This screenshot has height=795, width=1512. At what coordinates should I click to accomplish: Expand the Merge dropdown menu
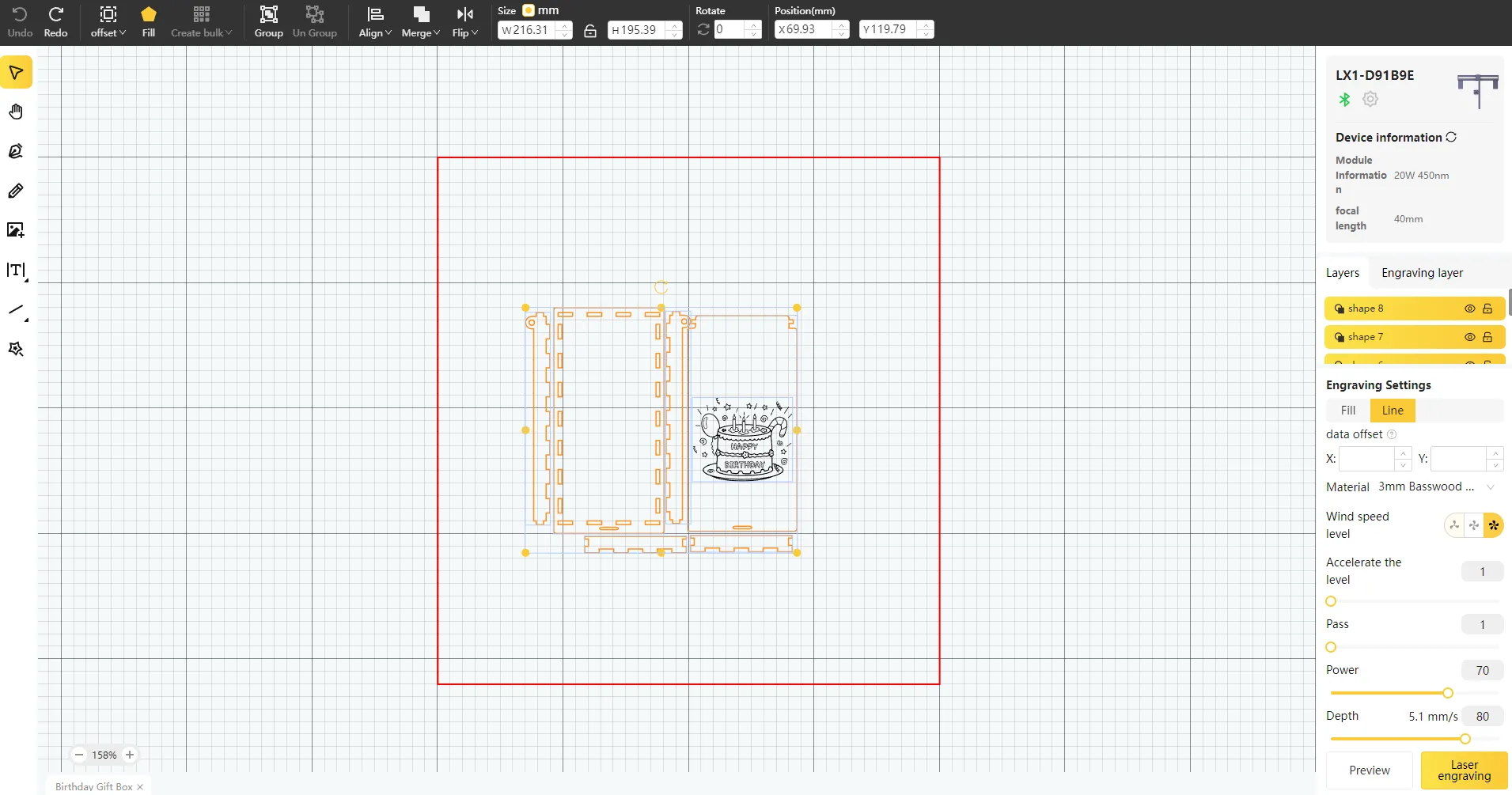[x=420, y=21]
